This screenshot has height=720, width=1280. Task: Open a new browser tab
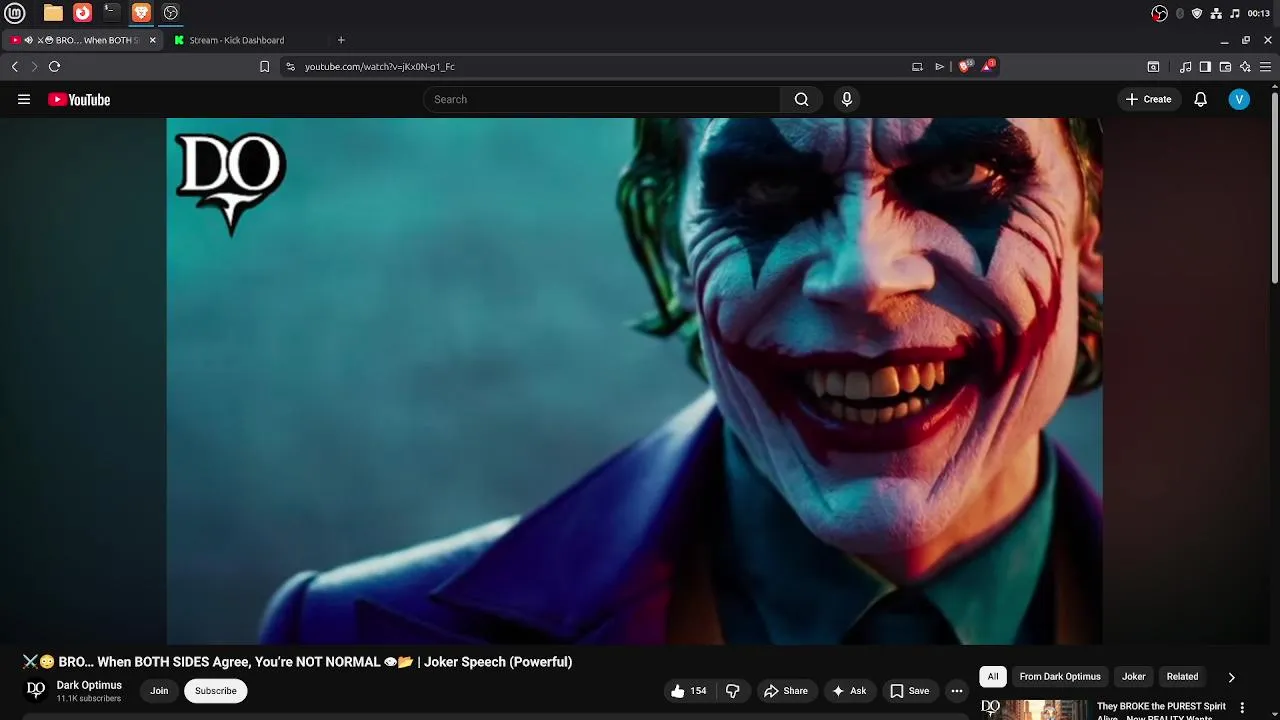pos(341,40)
